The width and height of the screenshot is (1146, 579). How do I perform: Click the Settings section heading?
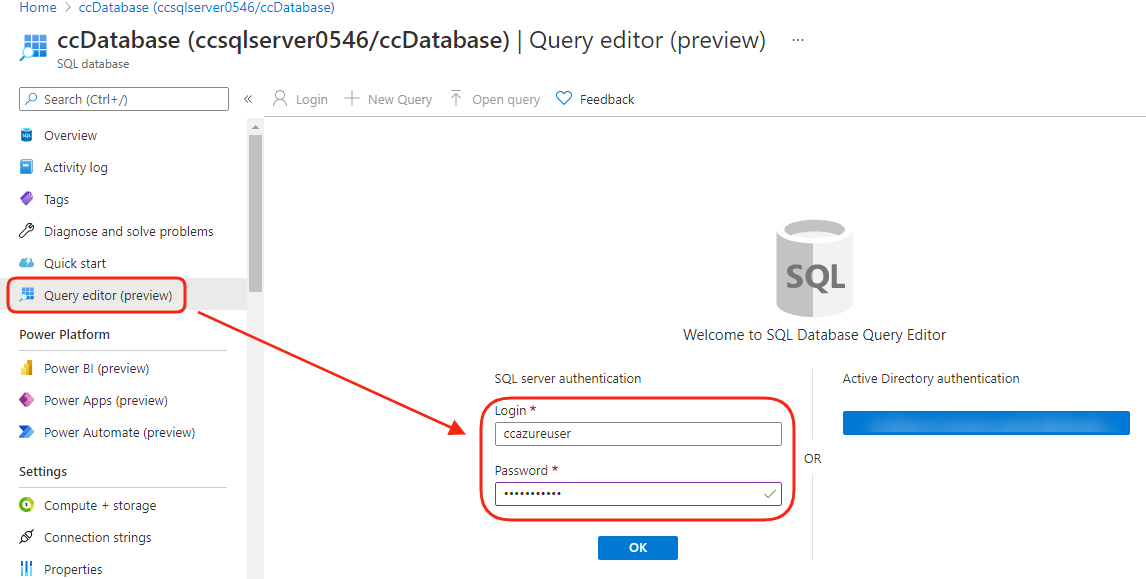(x=43, y=472)
